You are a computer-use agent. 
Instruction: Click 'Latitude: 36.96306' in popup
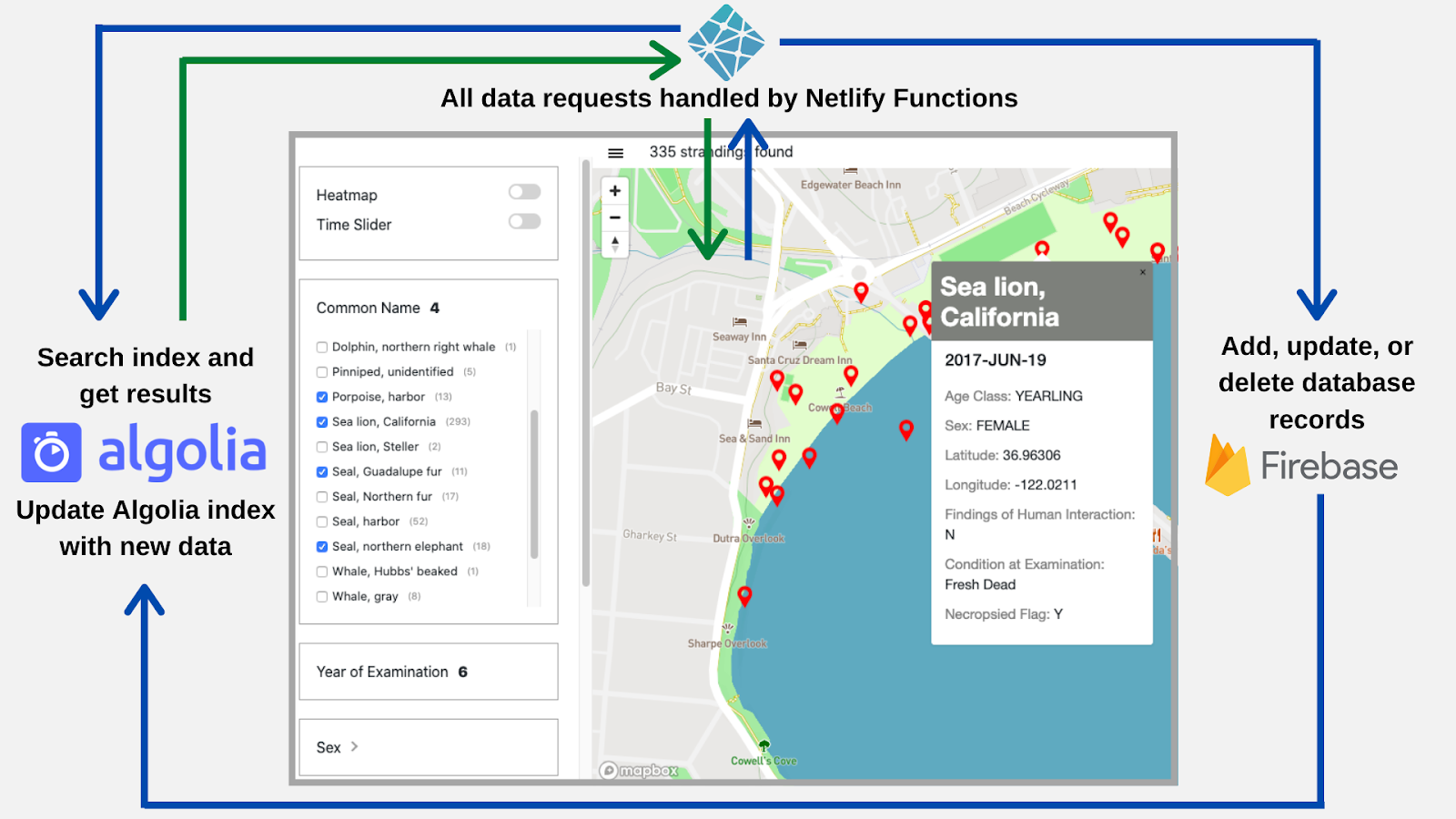tap(1003, 455)
